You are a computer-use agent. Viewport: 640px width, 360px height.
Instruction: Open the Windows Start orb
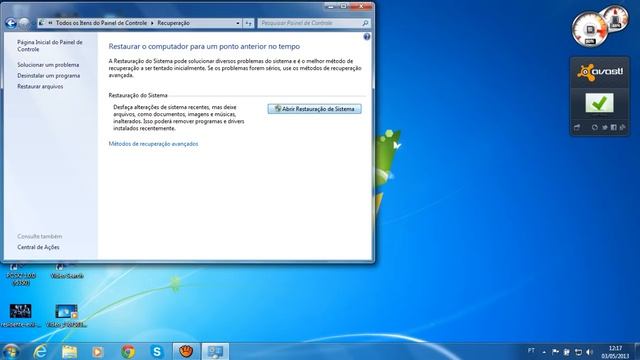(11, 351)
